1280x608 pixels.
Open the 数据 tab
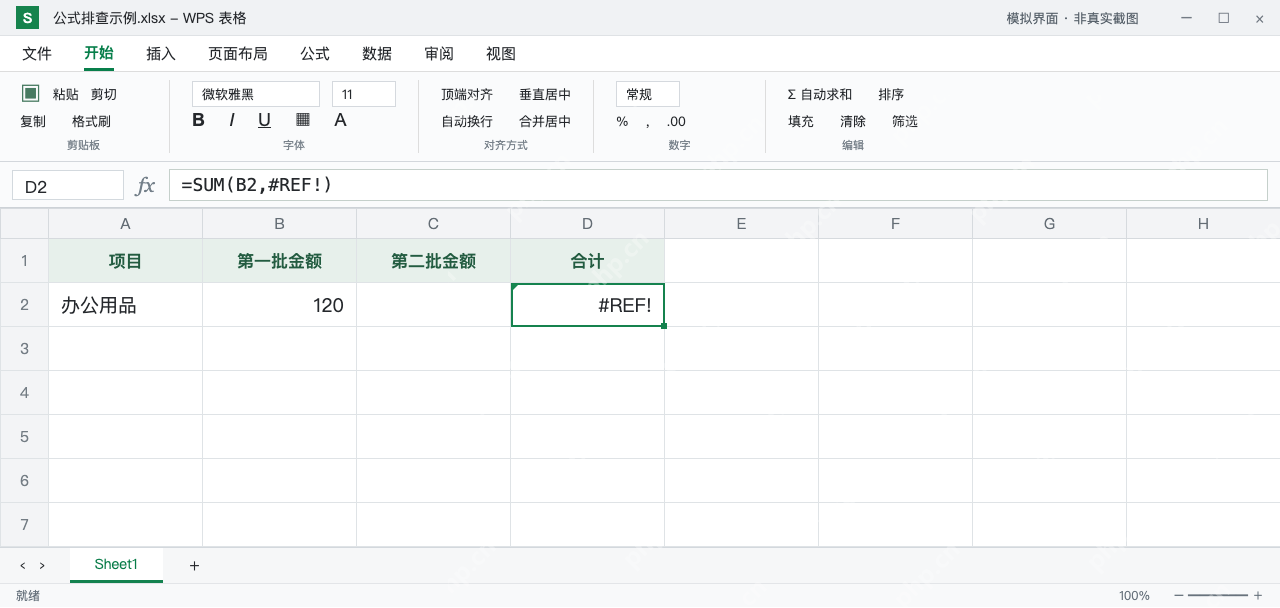click(377, 54)
